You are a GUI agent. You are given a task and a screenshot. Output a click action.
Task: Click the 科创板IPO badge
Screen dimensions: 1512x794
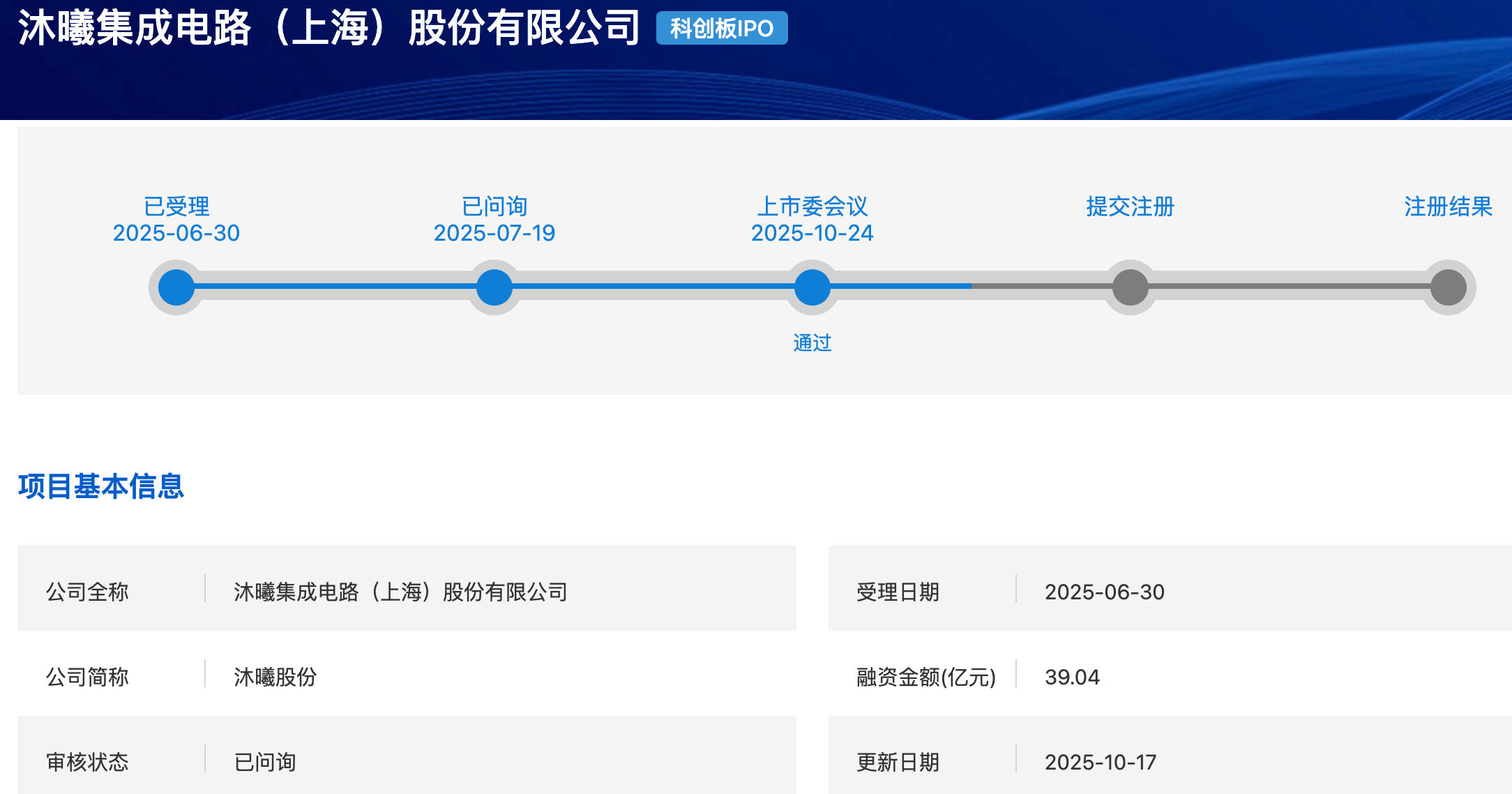point(722,29)
